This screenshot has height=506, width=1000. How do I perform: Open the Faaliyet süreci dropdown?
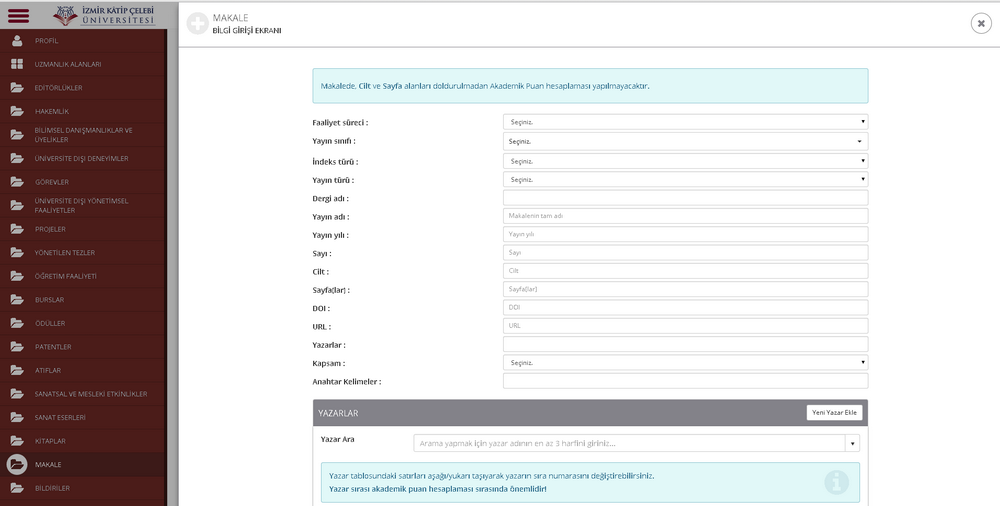[x=686, y=122]
